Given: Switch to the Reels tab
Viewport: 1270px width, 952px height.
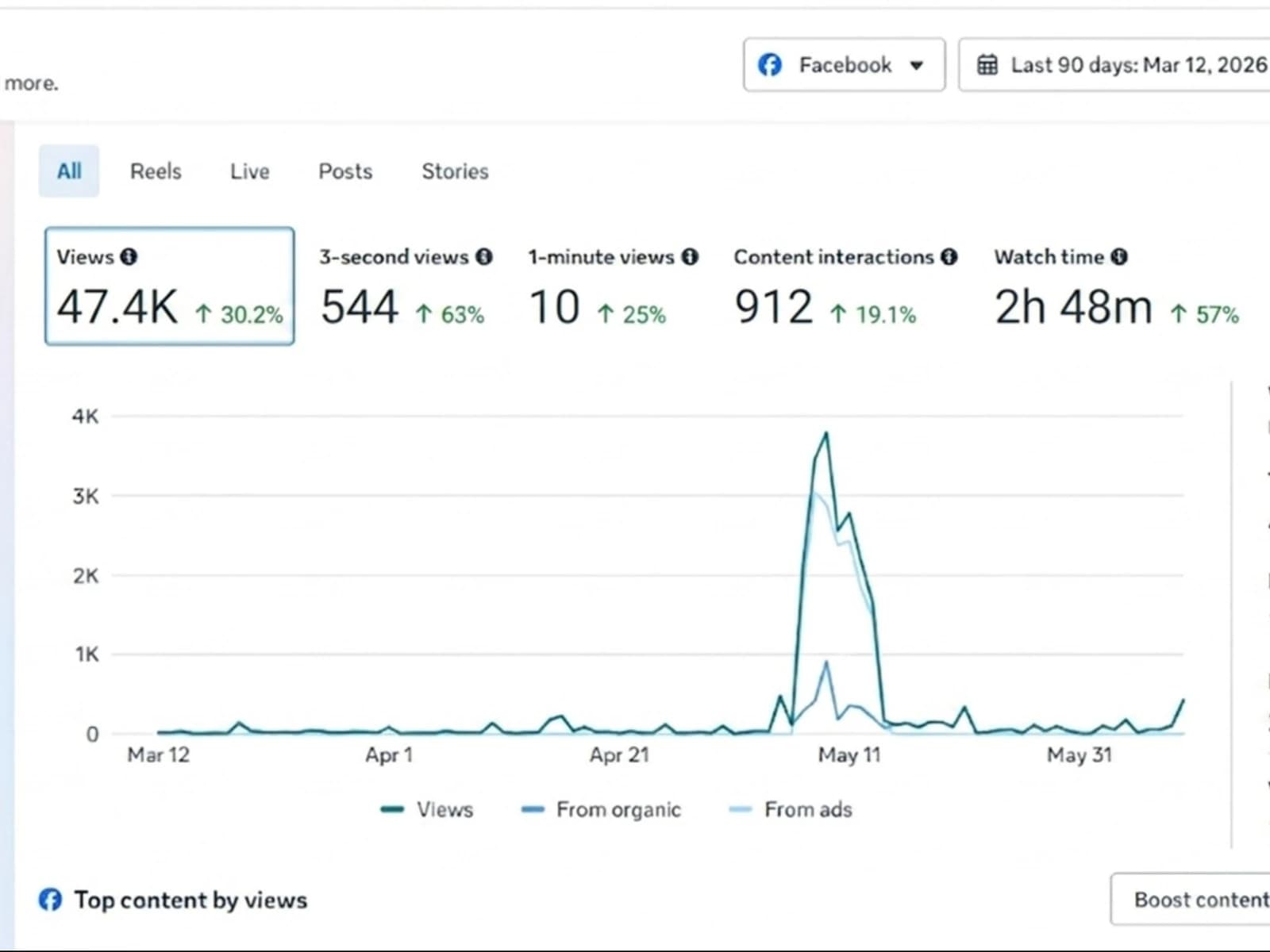Looking at the screenshot, I should (156, 171).
